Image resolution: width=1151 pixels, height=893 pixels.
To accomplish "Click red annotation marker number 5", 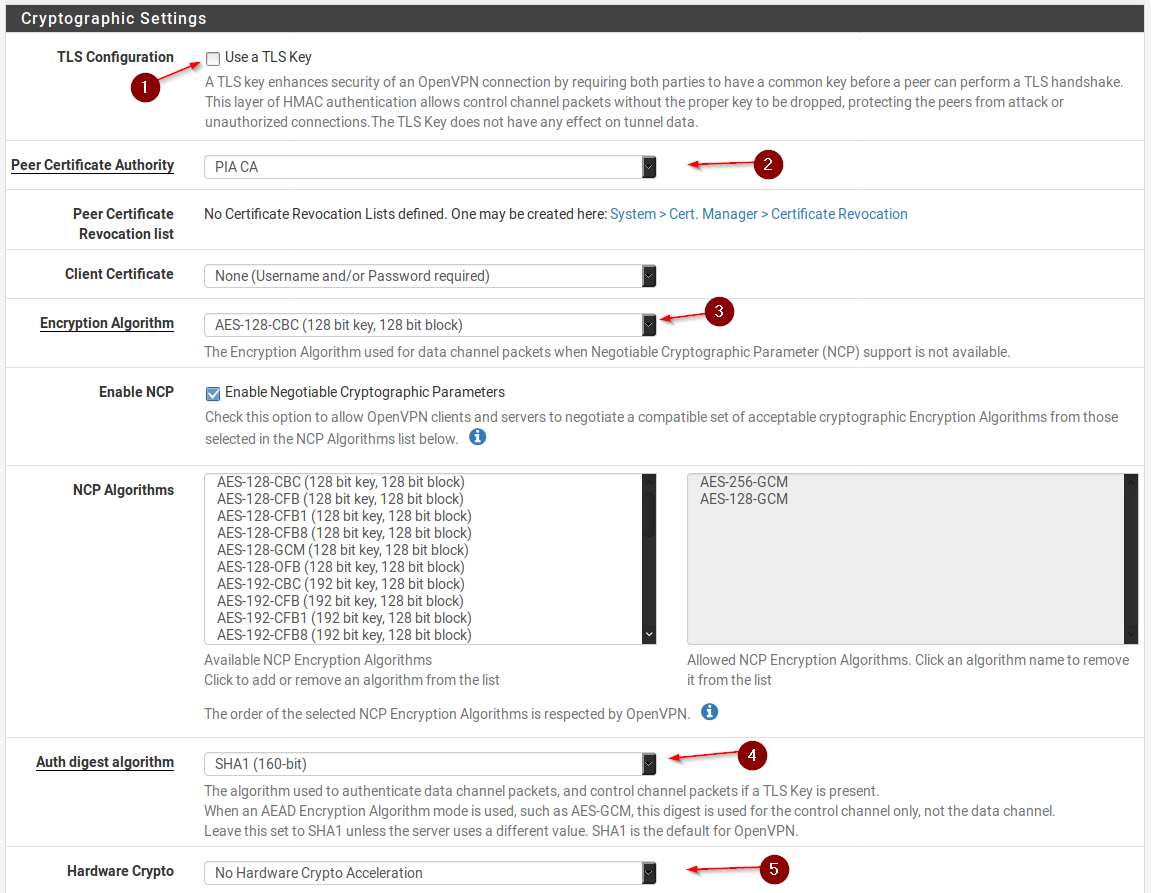I will (x=774, y=870).
